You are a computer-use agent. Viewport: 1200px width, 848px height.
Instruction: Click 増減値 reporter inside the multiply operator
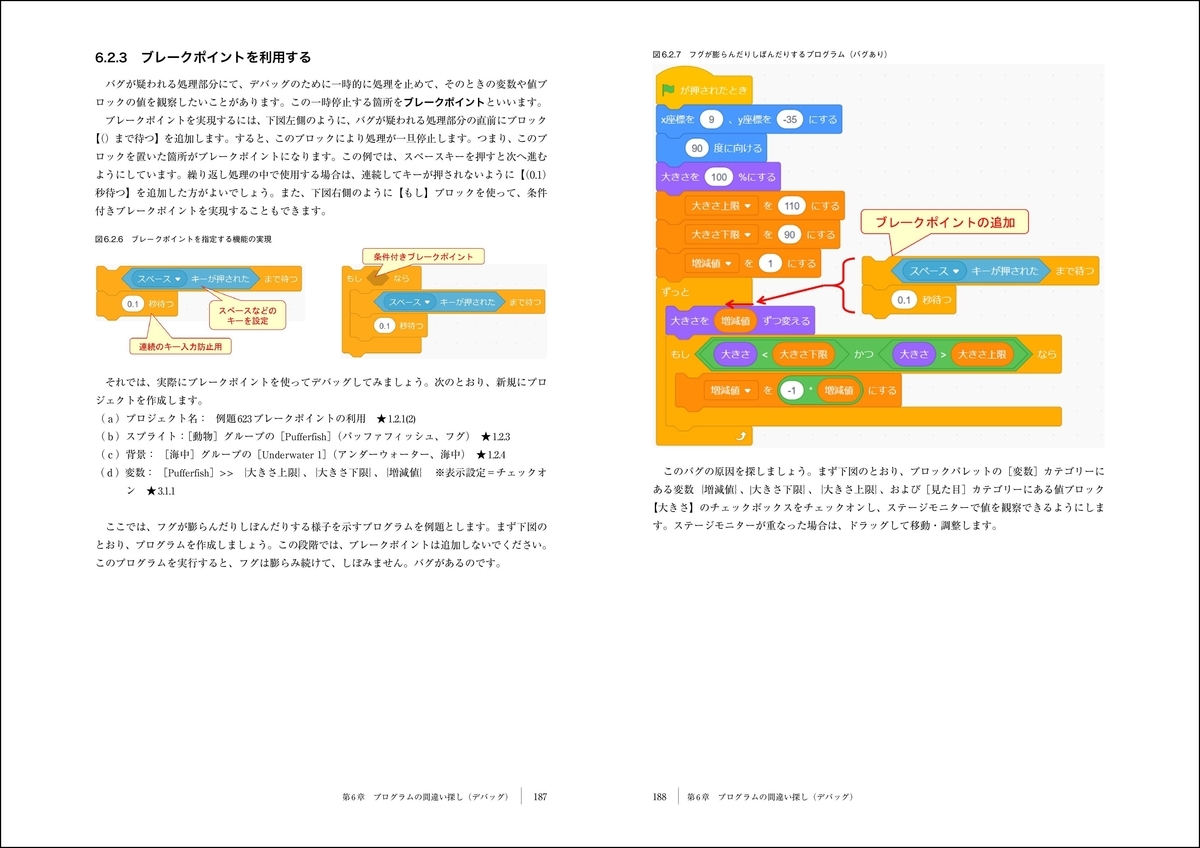[x=840, y=391]
